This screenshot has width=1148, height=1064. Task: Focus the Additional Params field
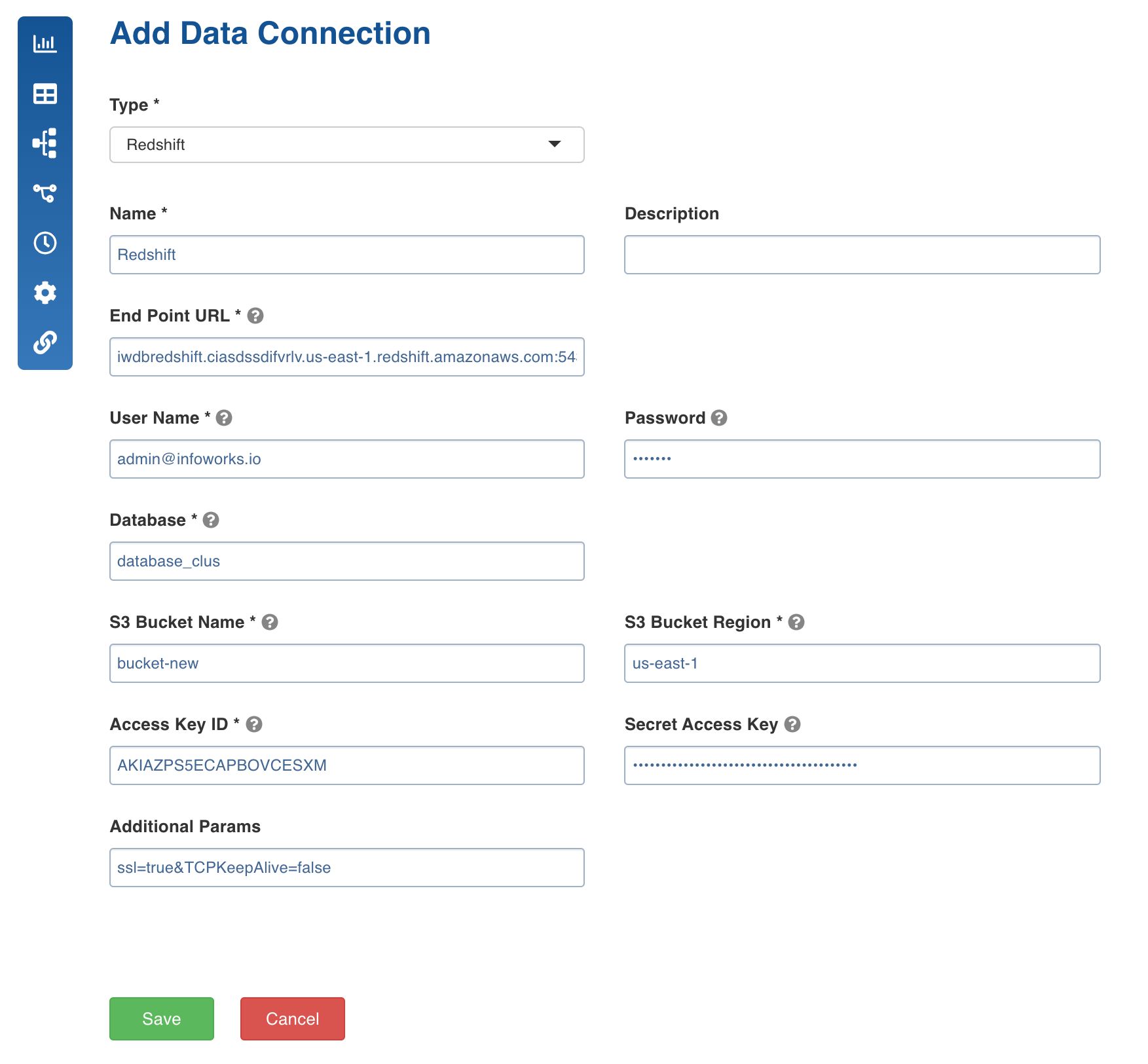click(347, 868)
